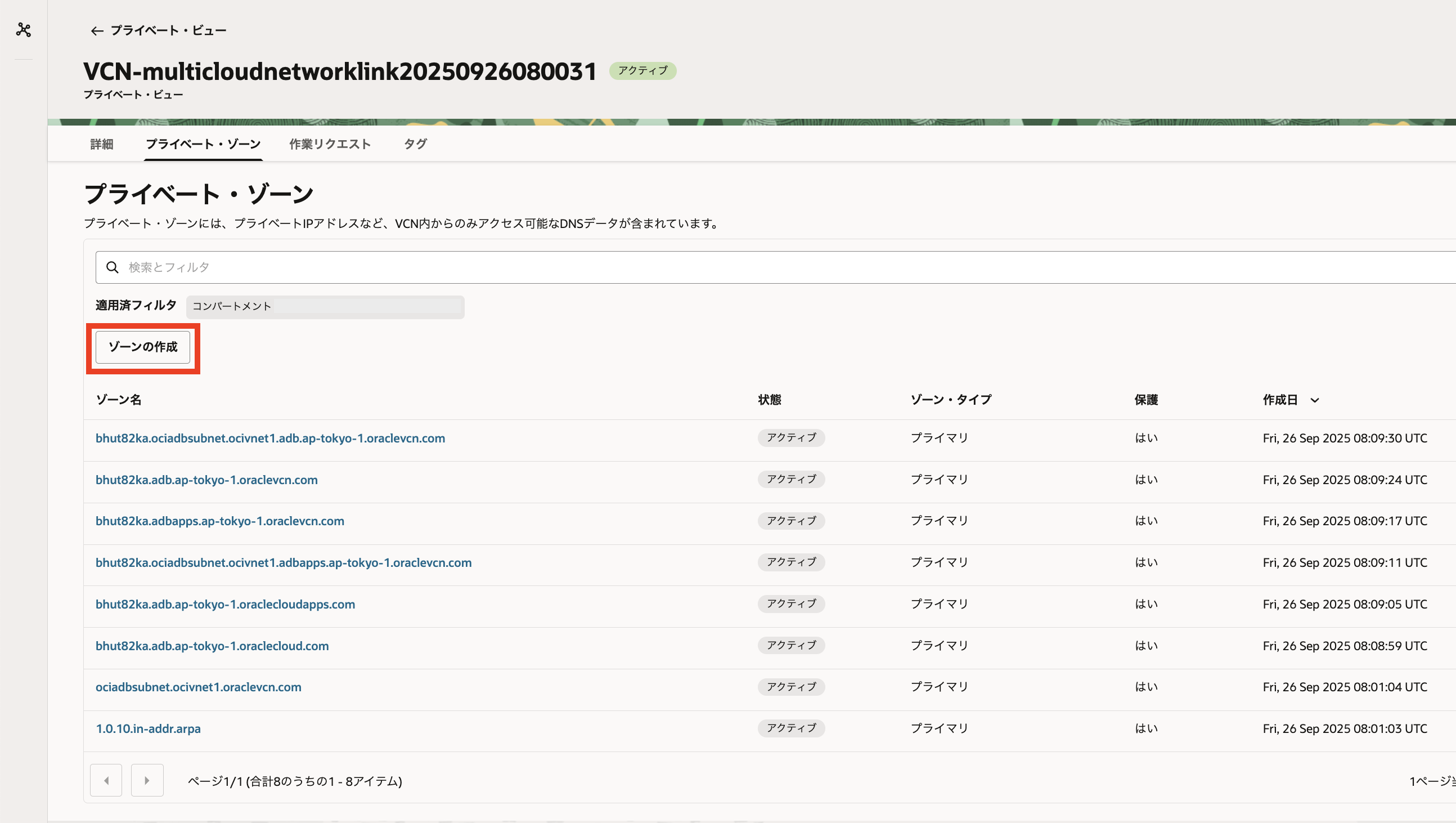Click the network topology icon in sidebar
Screen dimensions: 1456x823
point(24,29)
